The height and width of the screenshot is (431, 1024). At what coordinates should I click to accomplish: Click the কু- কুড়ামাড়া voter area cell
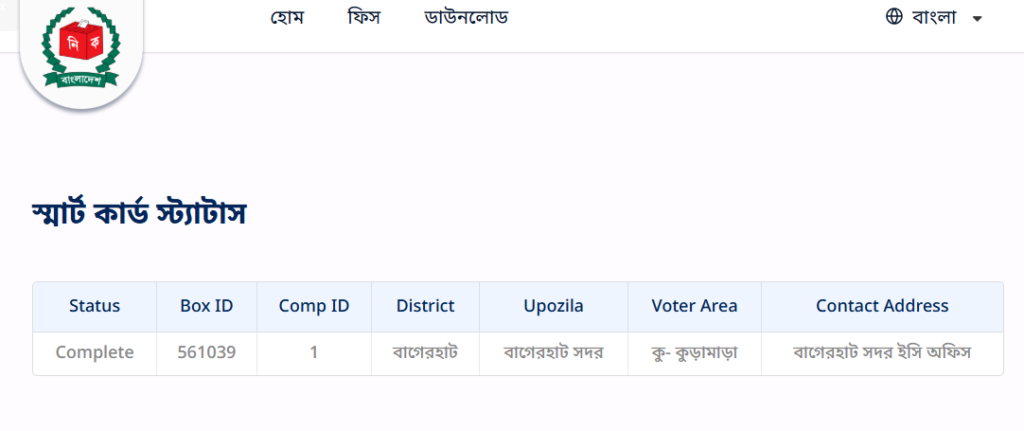694,353
